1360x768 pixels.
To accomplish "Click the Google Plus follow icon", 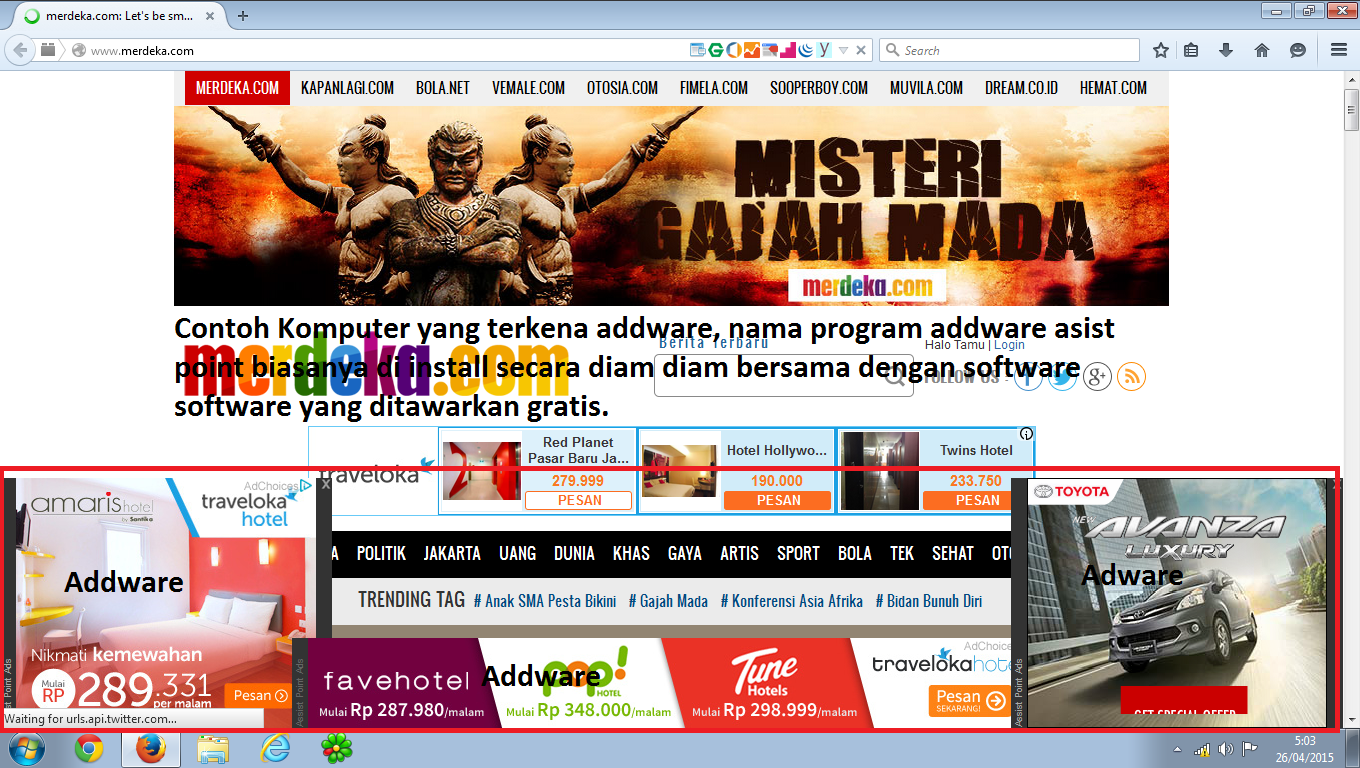I will pyautogui.click(x=1097, y=376).
